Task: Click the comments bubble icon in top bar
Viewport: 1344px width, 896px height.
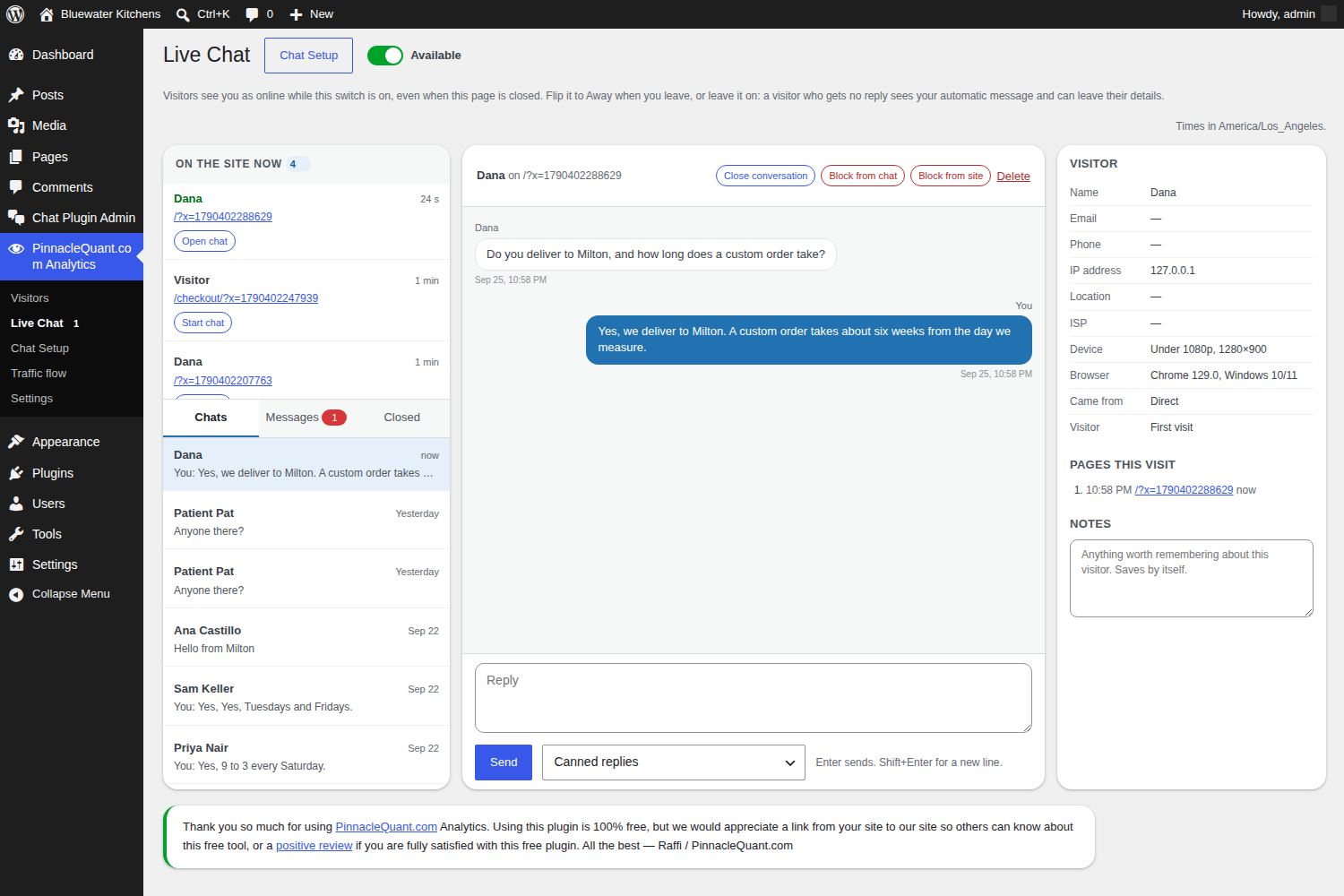Action: pos(252,14)
